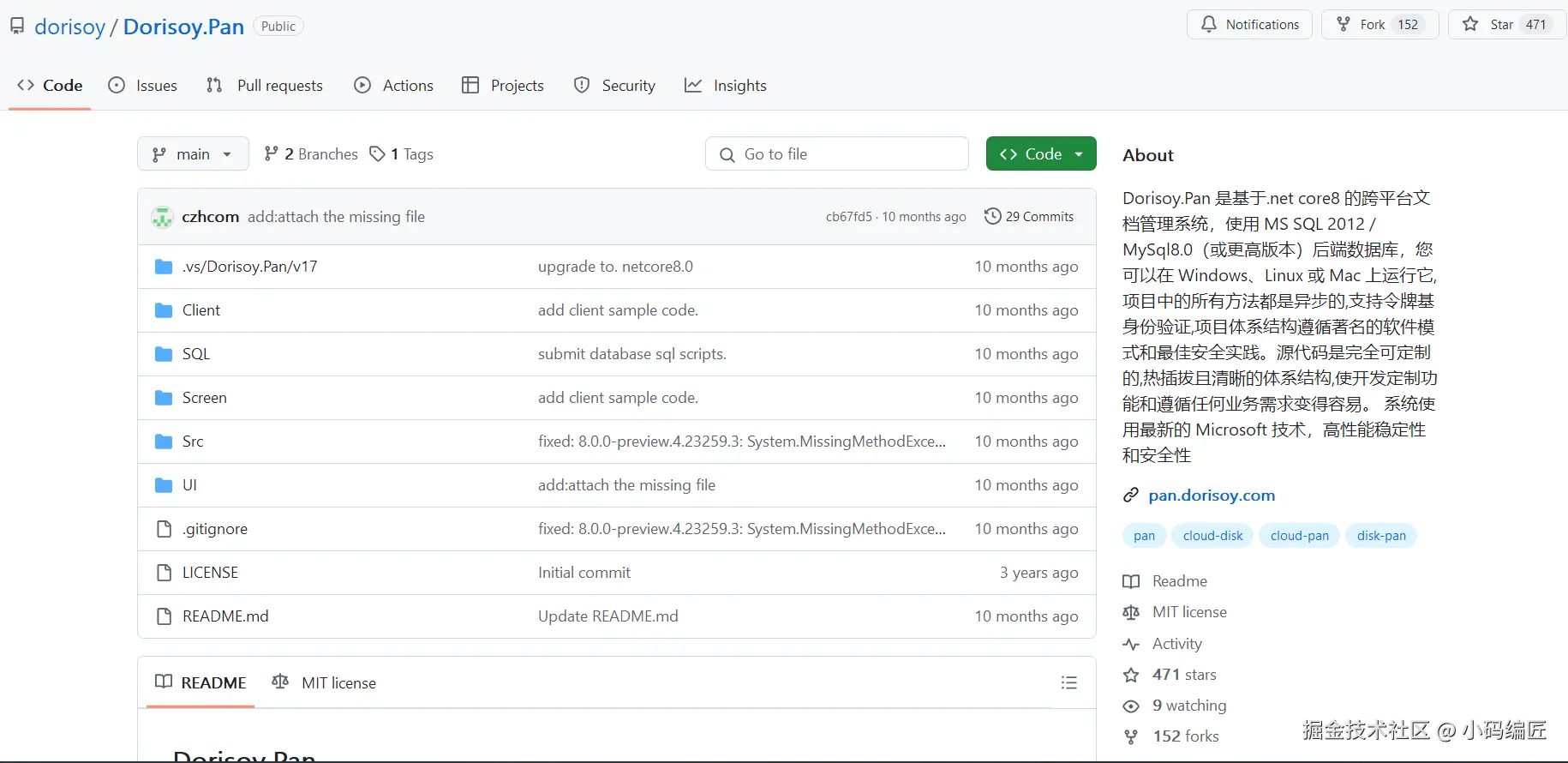Viewport: 1568px width, 763px height.
Task: Click the Go to file search field
Action: (x=837, y=154)
